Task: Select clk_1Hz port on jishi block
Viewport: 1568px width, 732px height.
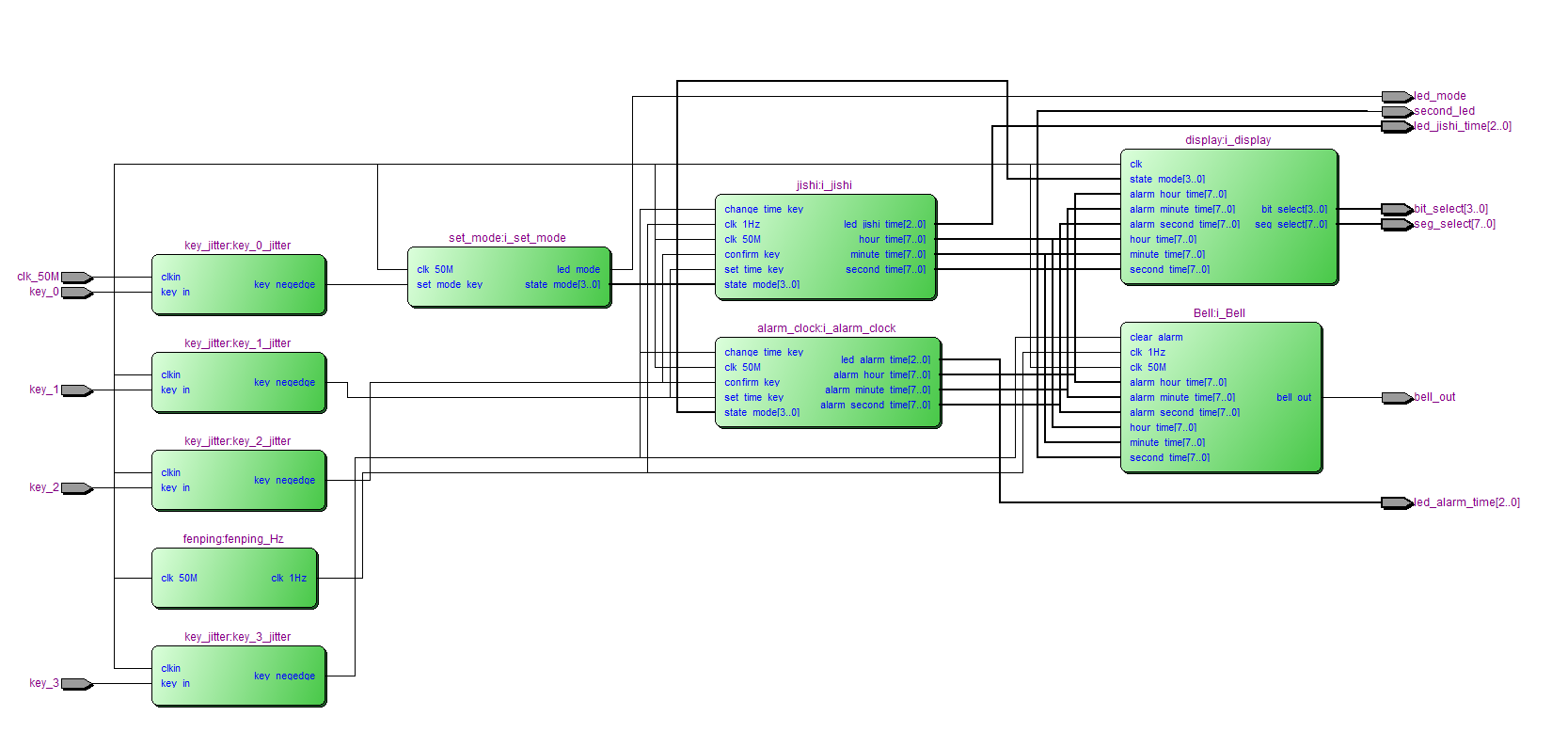Action: point(742,225)
